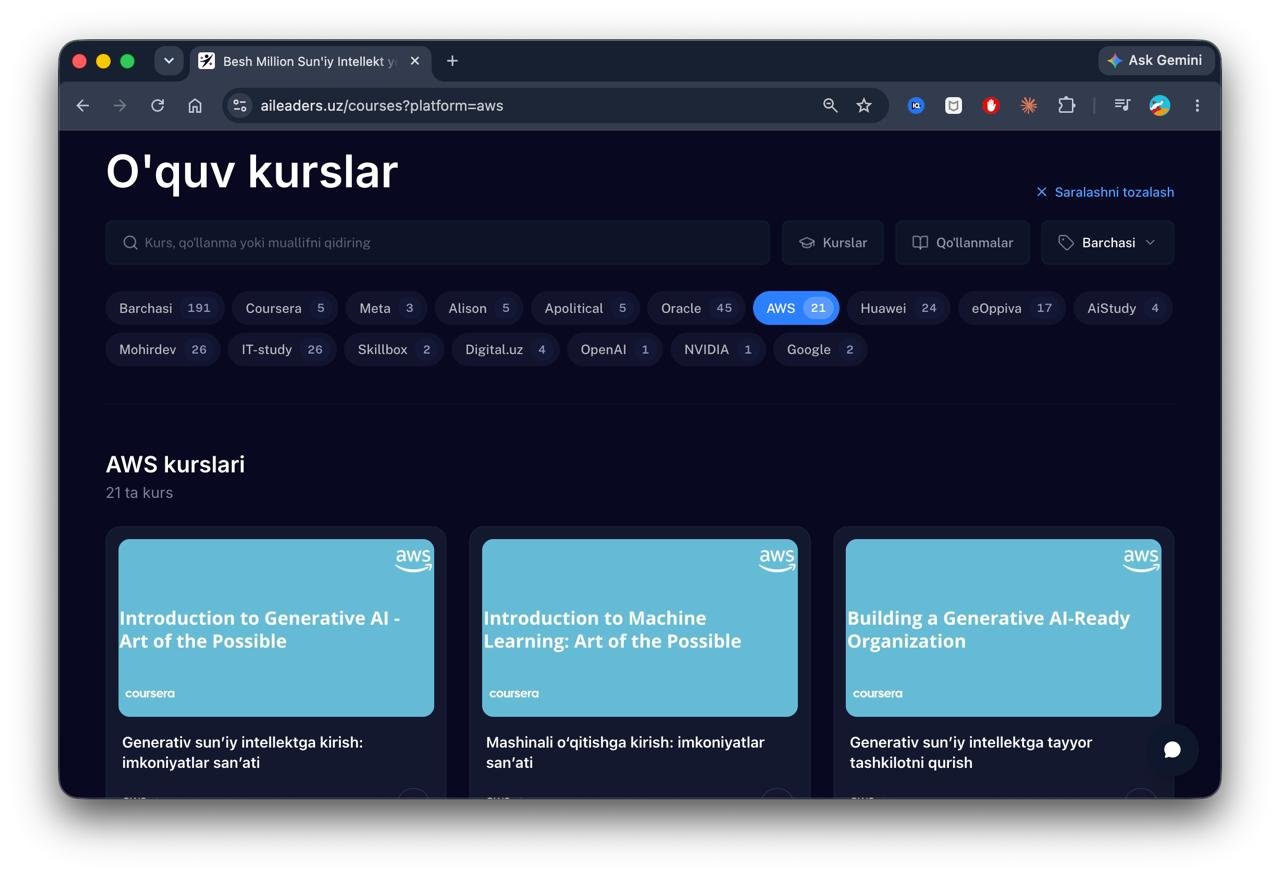1280x876 pixels.
Task: Select the Meta platform chip
Action: tap(386, 308)
